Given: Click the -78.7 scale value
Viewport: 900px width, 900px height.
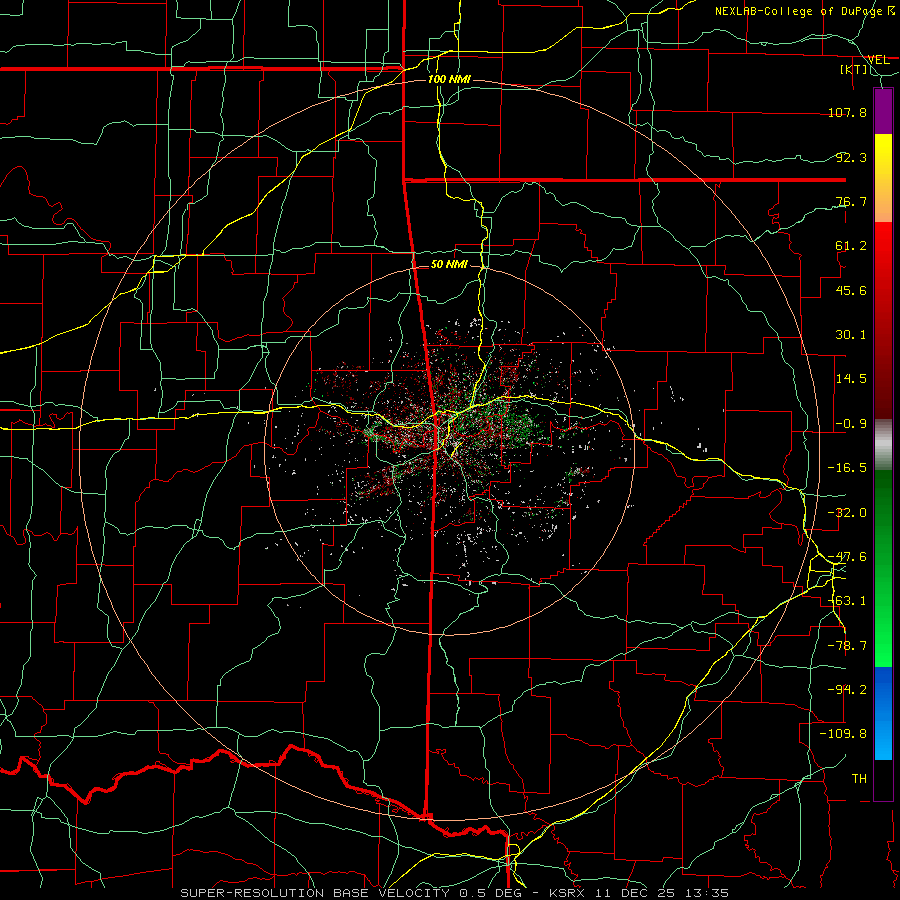Looking at the screenshot, I should (x=847, y=646).
